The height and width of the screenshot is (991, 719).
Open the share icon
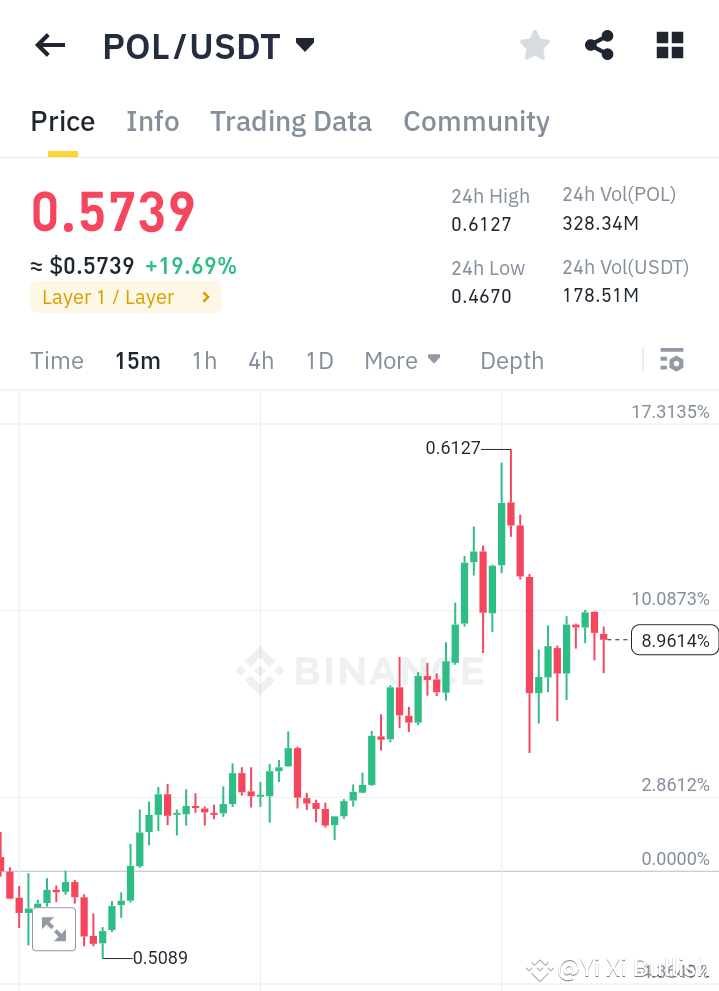(x=599, y=45)
